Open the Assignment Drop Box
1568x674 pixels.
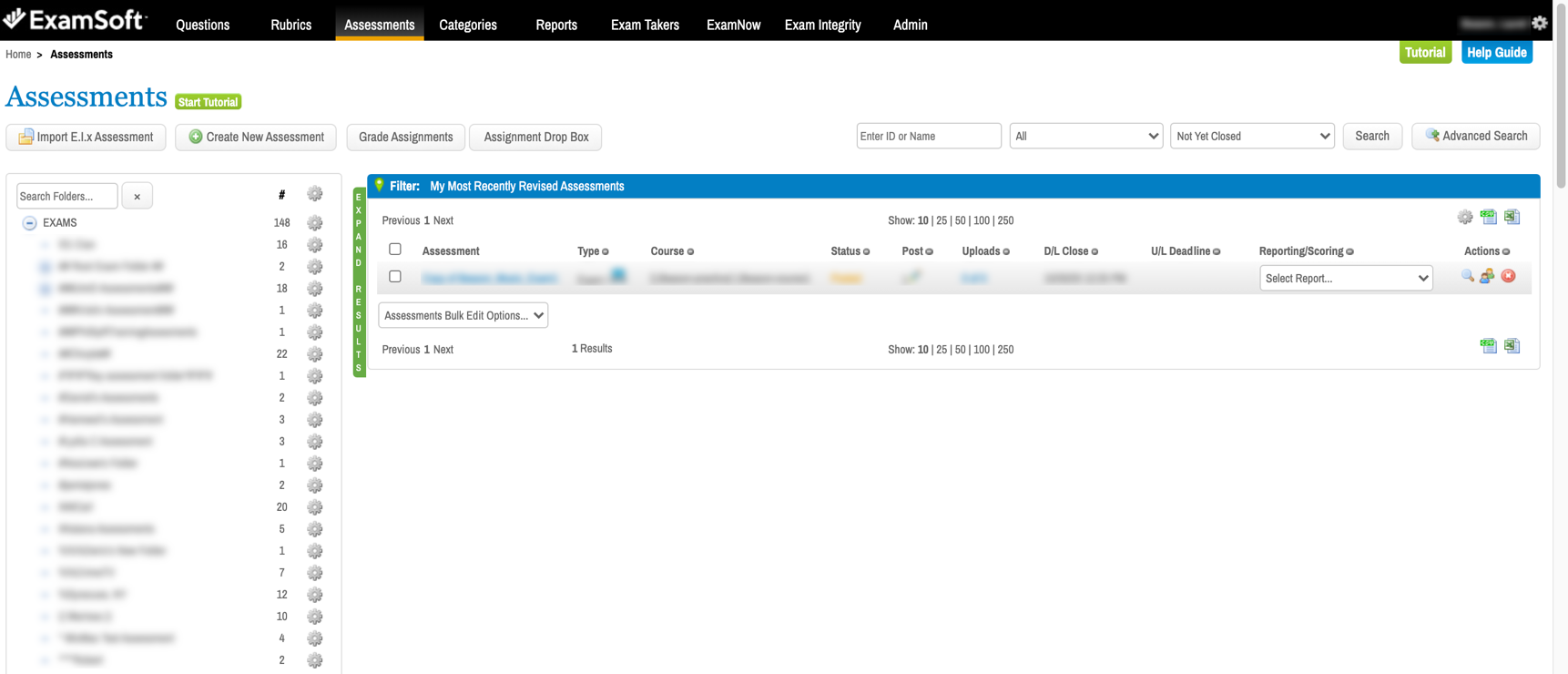click(x=536, y=137)
